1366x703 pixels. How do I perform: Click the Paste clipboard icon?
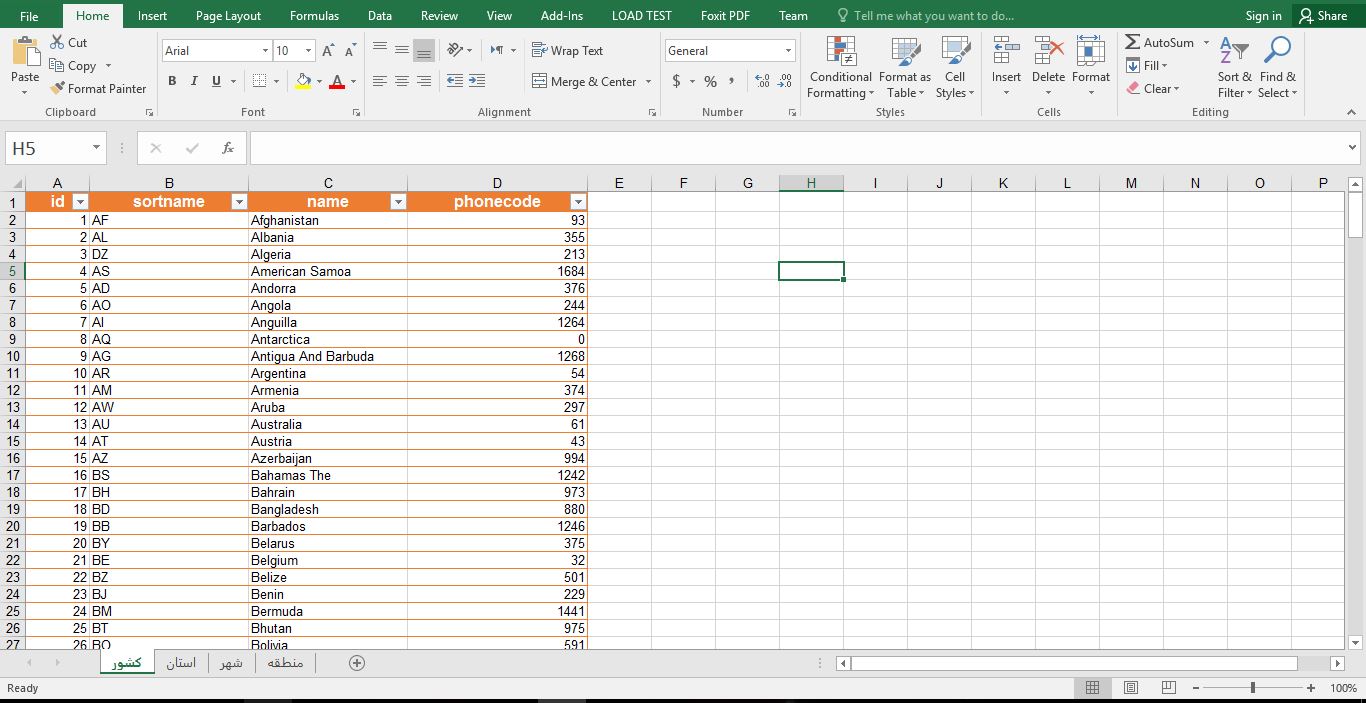[x=25, y=51]
